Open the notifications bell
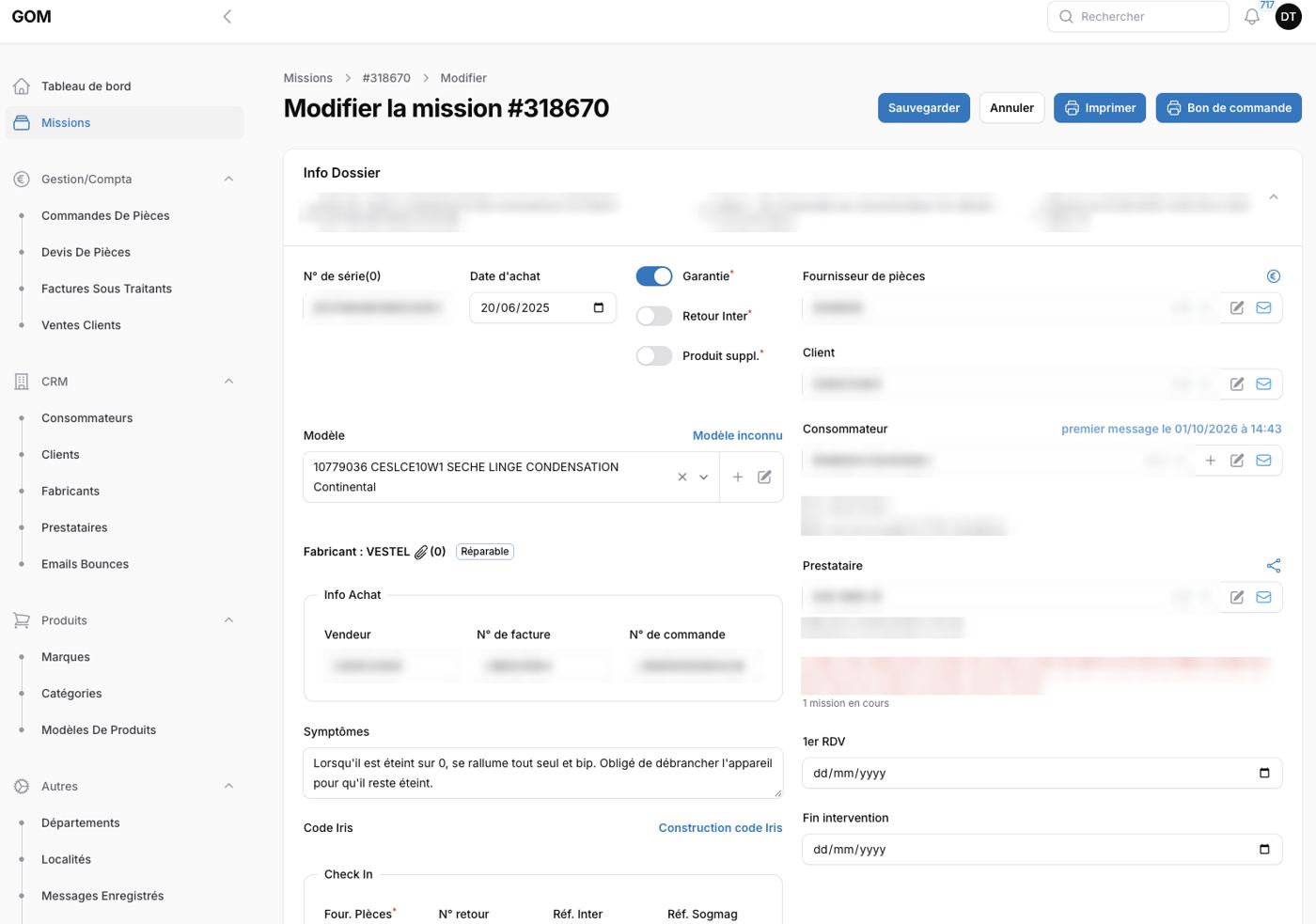The image size is (1316, 924). click(1252, 17)
